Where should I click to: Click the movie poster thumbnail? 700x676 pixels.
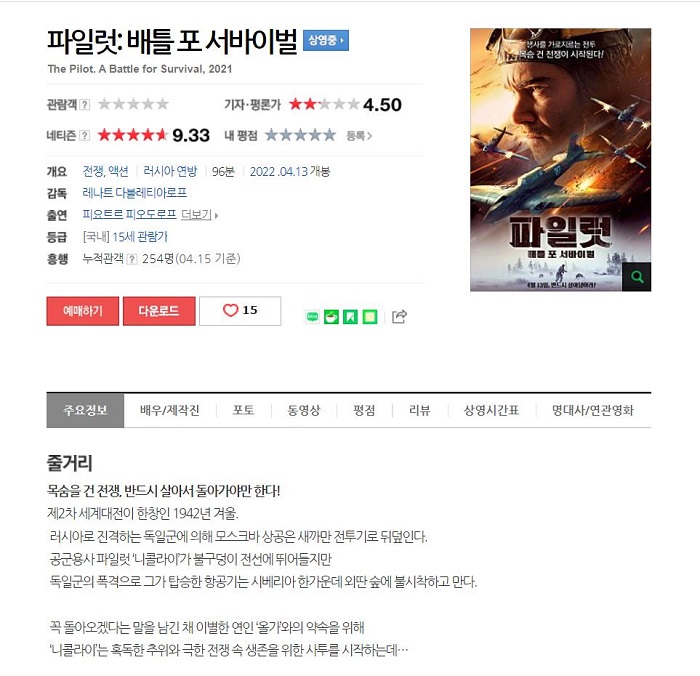(560, 159)
